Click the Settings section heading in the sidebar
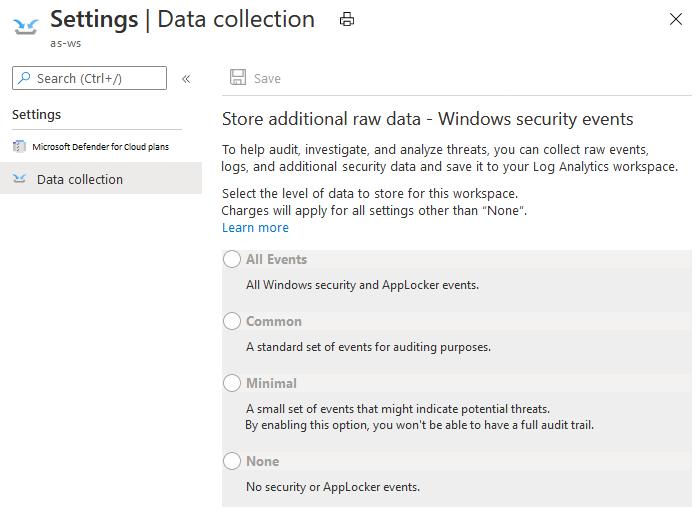This screenshot has height=517, width=700. (36, 114)
